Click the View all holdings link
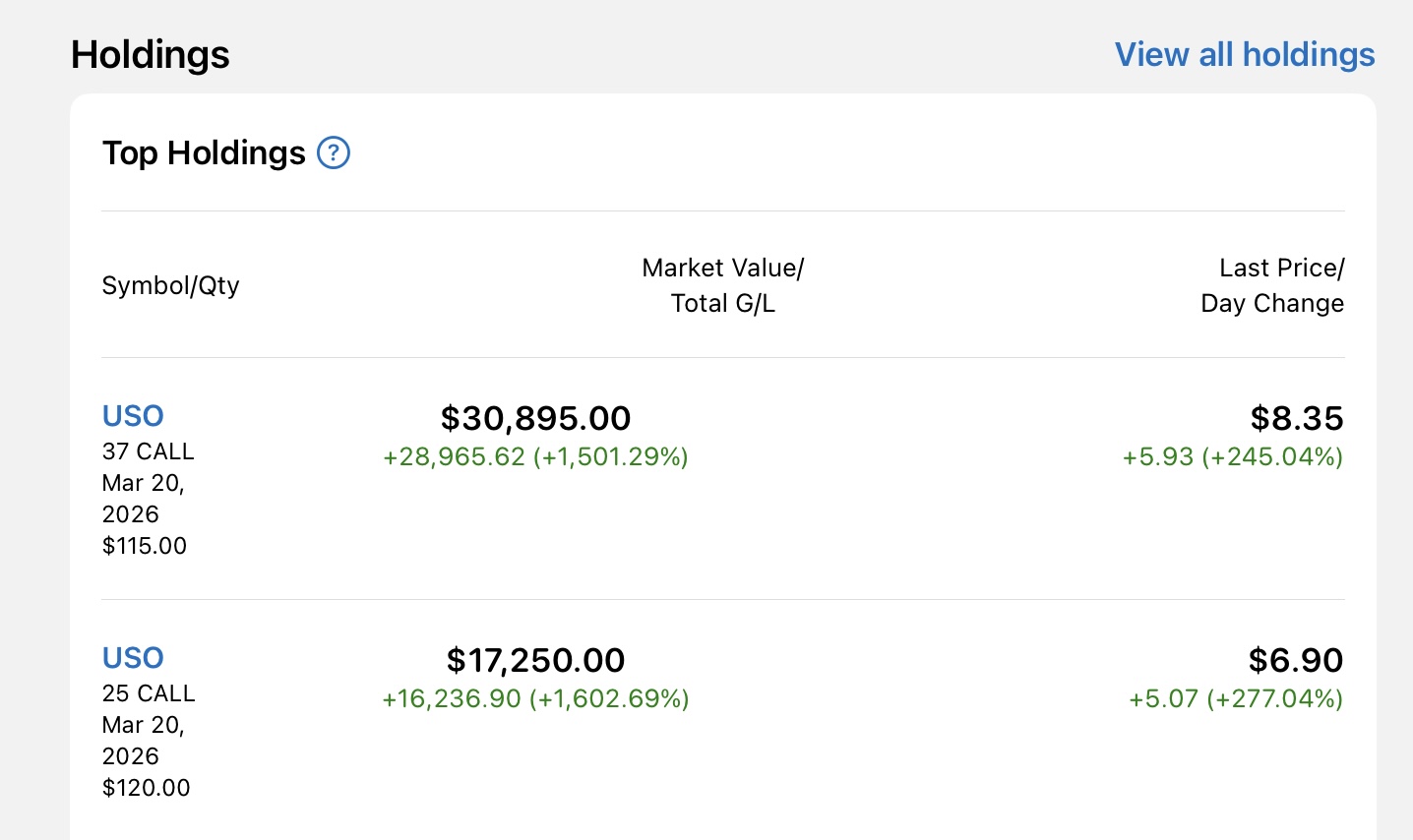The width and height of the screenshot is (1413, 840). (x=1244, y=55)
